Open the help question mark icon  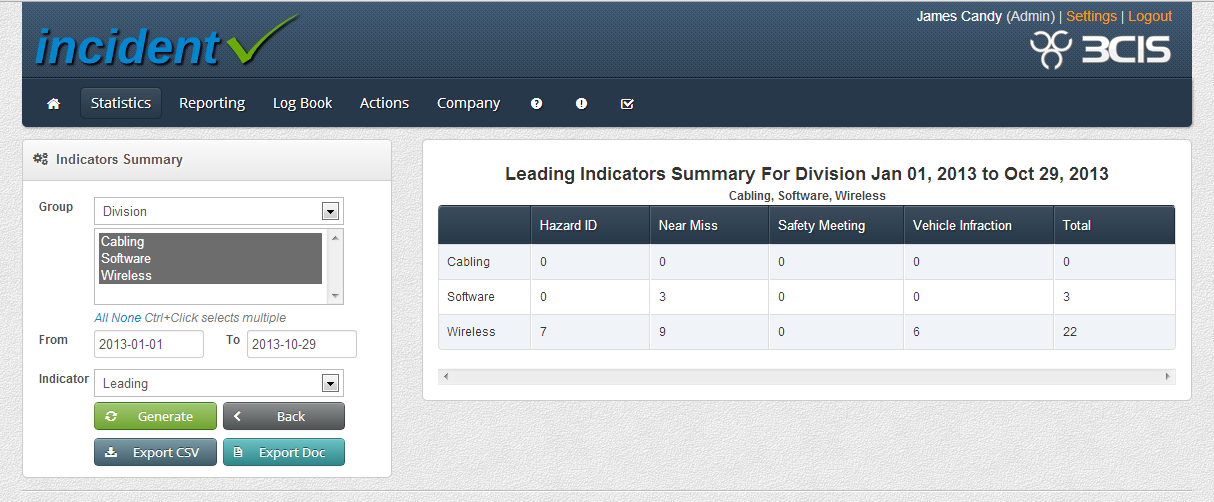pyautogui.click(x=537, y=104)
